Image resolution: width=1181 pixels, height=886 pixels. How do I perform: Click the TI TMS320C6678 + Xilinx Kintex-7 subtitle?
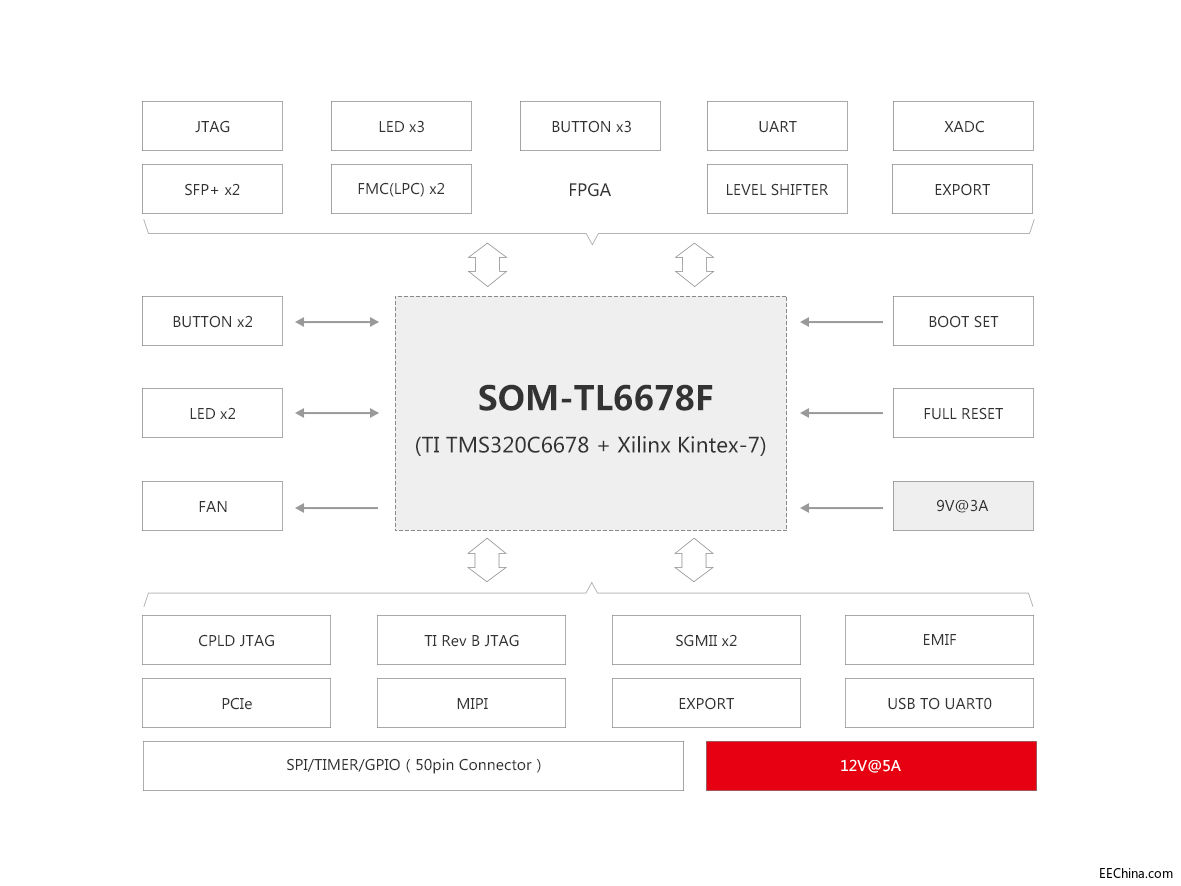coord(590,445)
